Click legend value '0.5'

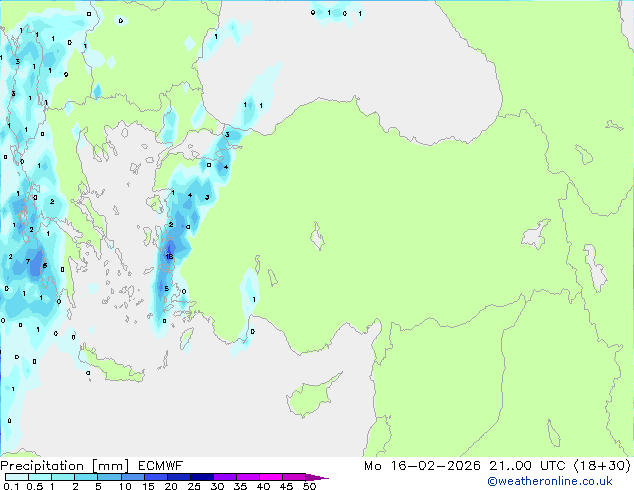pyautogui.click(x=35, y=486)
